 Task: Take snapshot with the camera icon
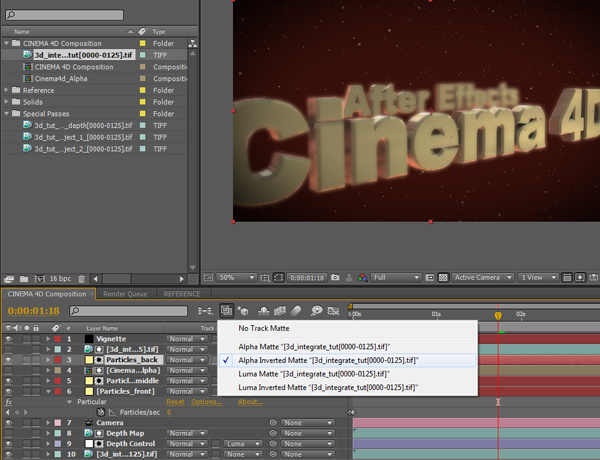(335, 277)
